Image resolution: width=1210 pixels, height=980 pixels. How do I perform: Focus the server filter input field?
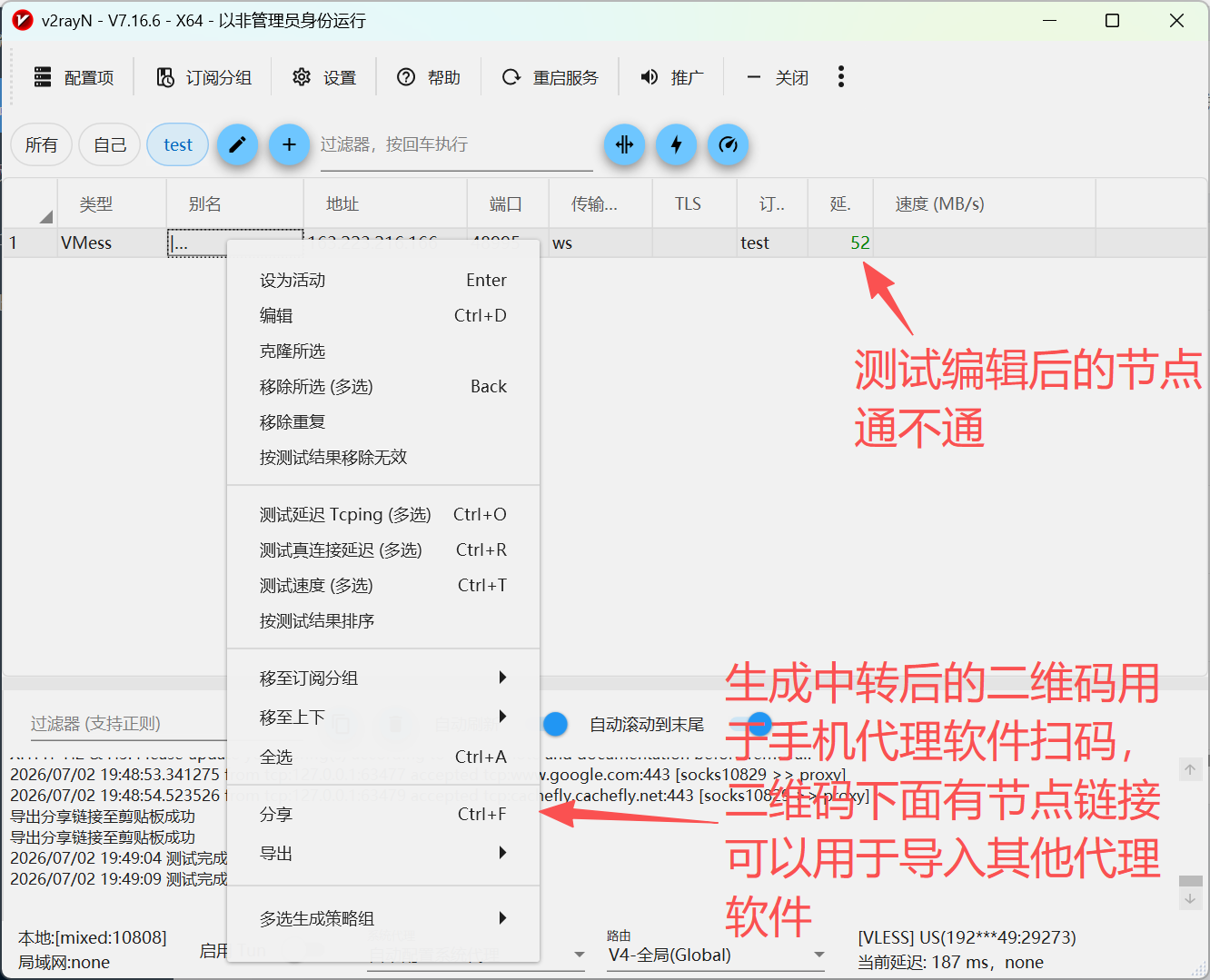coord(456,144)
